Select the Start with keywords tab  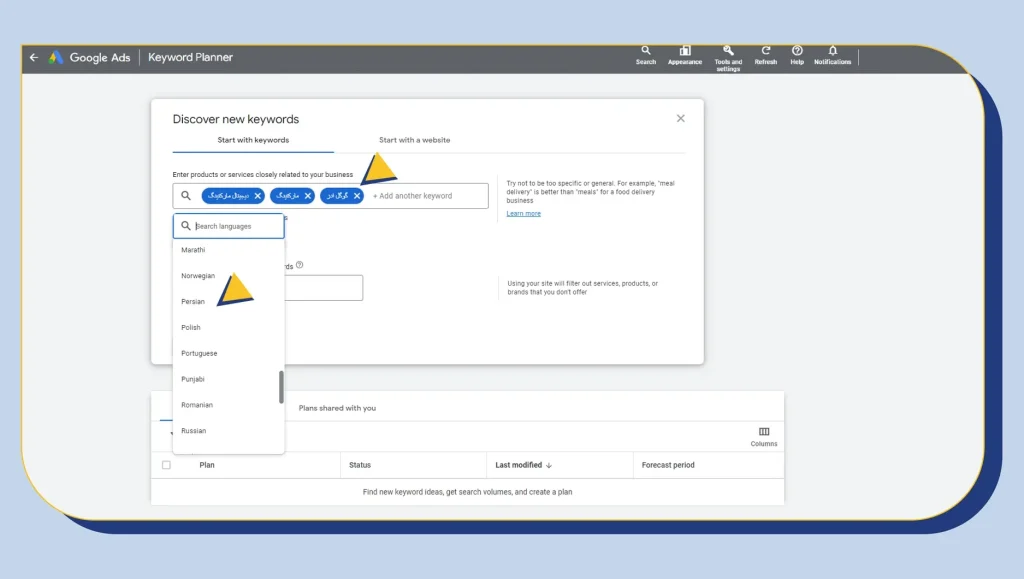point(253,140)
